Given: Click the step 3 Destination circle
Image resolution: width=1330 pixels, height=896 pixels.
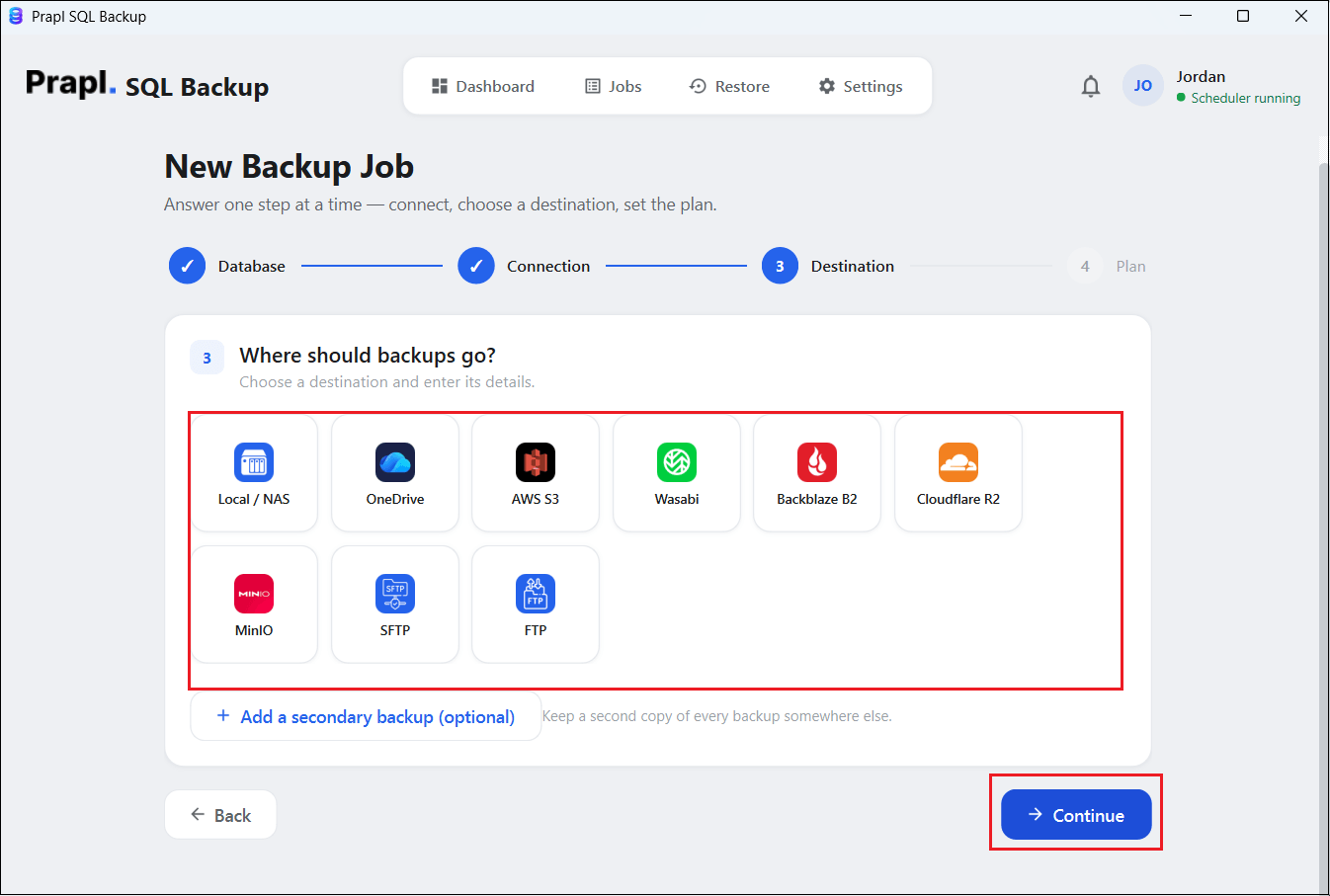Looking at the screenshot, I should [x=780, y=266].
